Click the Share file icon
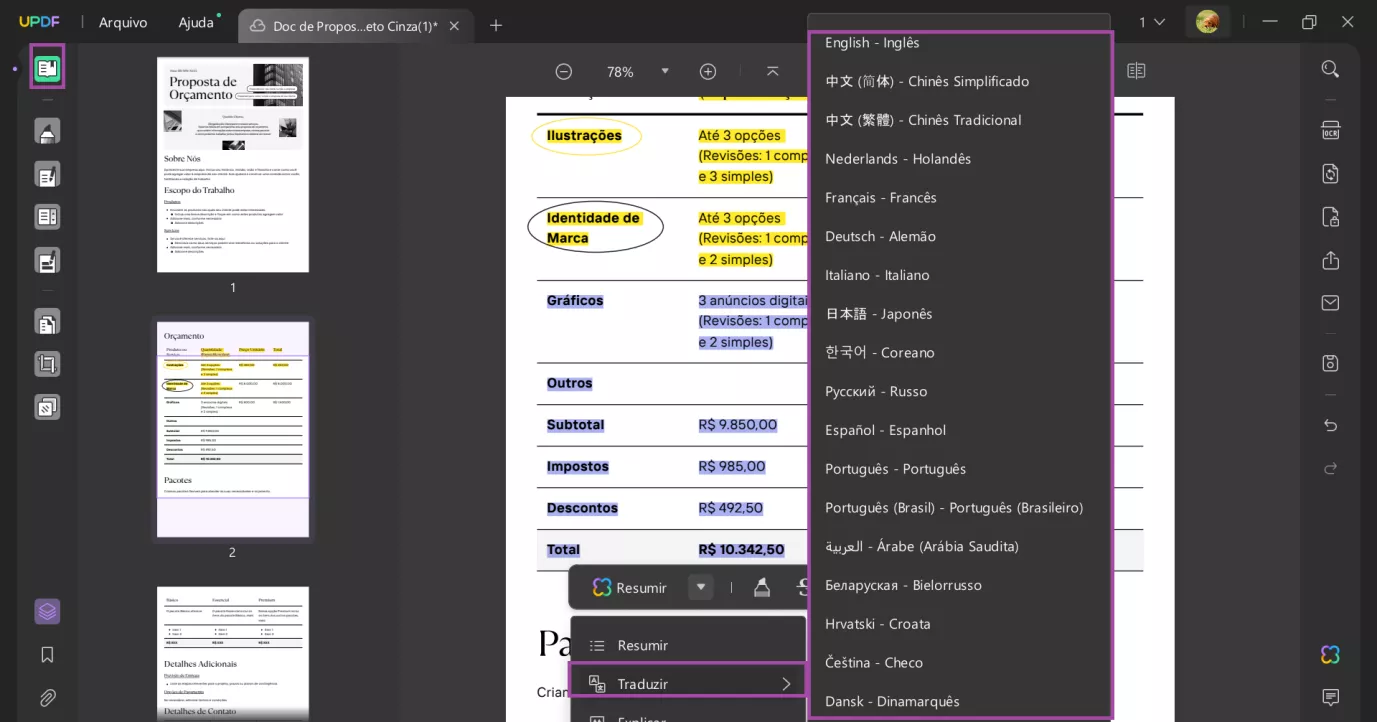The width and height of the screenshot is (1377, 722). [x=1330, y=260]
